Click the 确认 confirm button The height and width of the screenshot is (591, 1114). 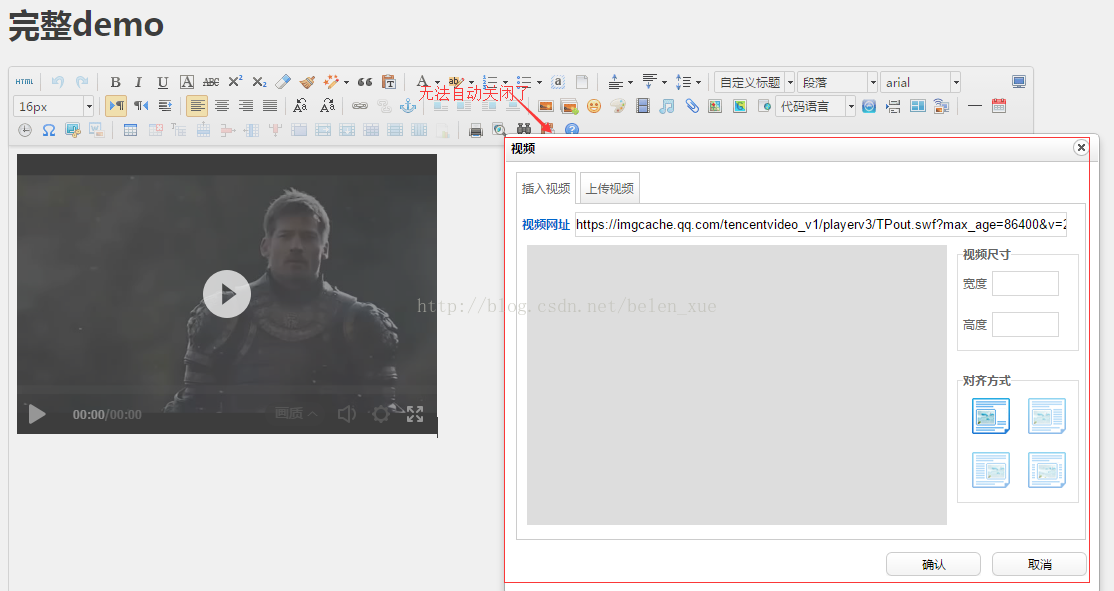point(933,564)
